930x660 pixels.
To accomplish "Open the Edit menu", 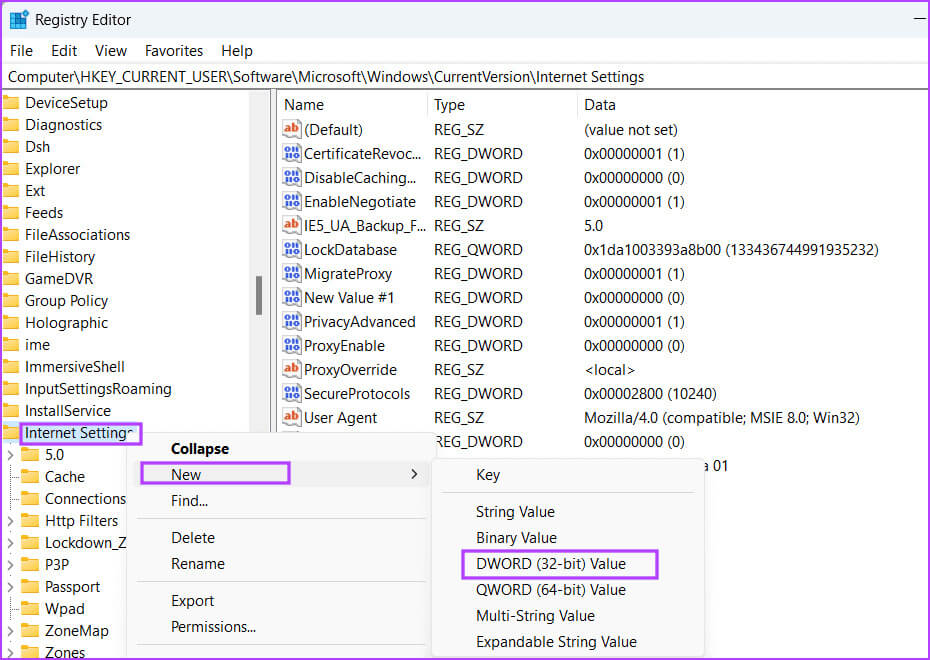I will (x=64, y=50).
